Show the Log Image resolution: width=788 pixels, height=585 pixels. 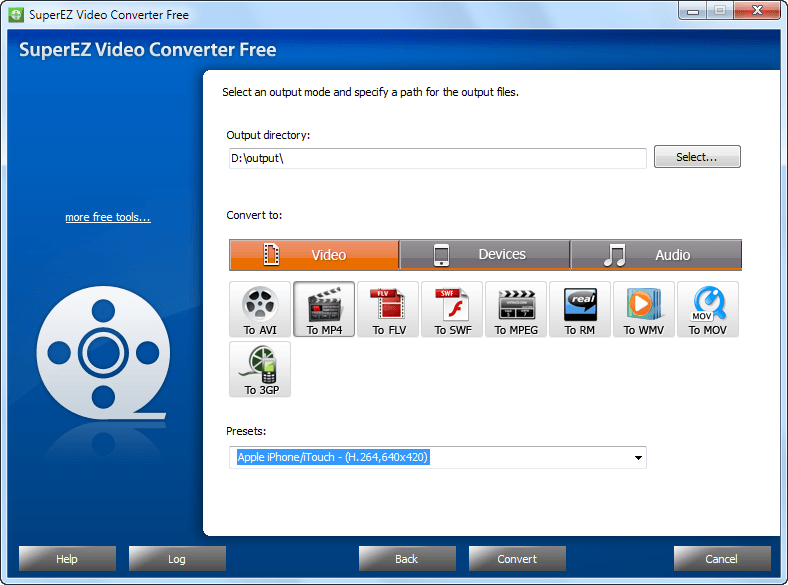[177, 559]
